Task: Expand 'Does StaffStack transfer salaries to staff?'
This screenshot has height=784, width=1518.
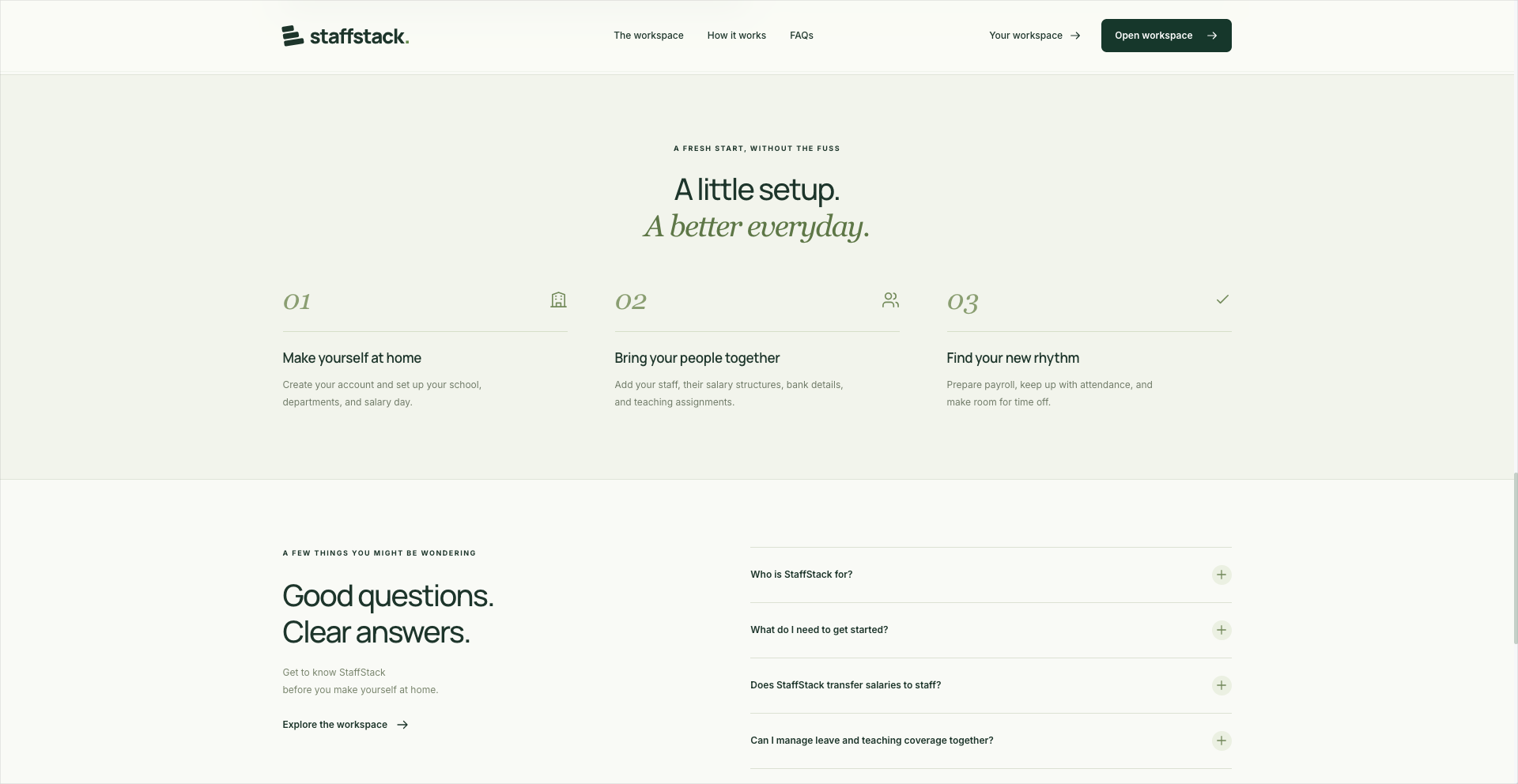Action: tap(991, 685)
